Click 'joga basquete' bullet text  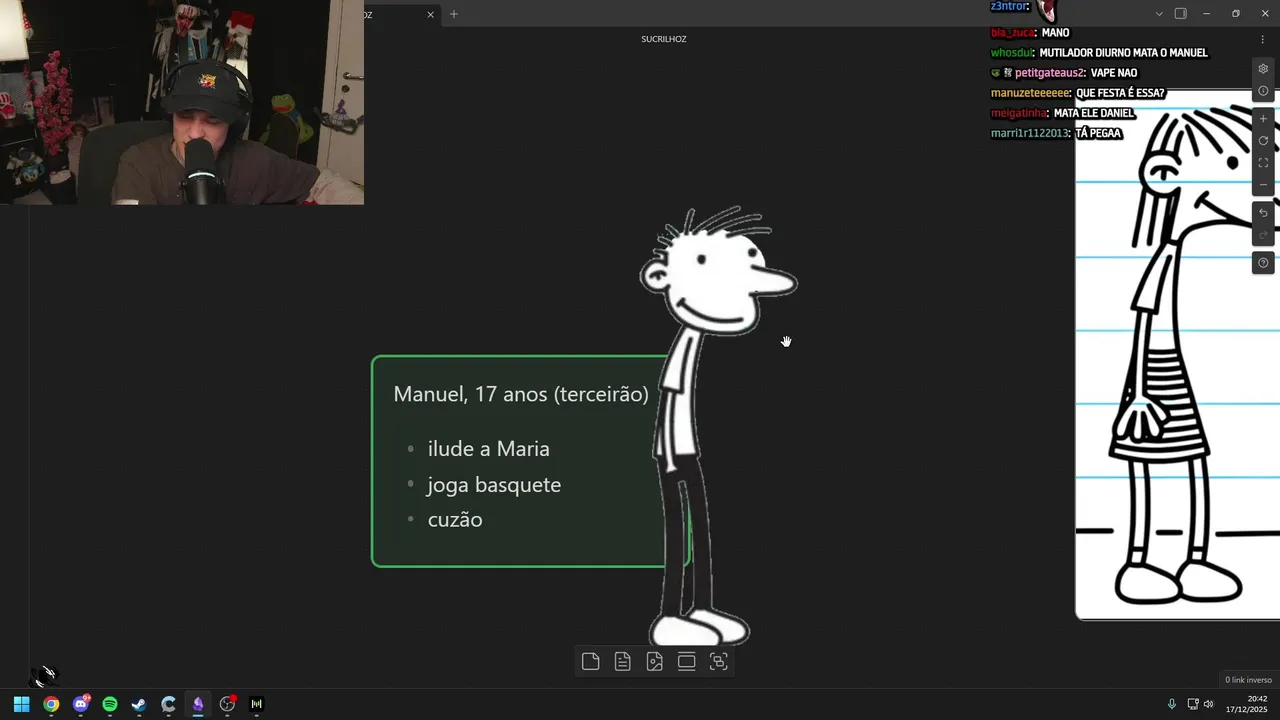click(494, 485)
